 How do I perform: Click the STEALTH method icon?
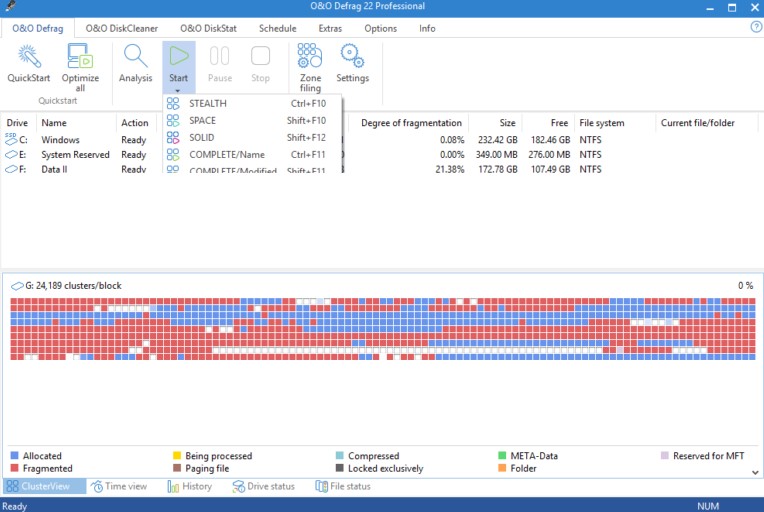click(173, 103)
